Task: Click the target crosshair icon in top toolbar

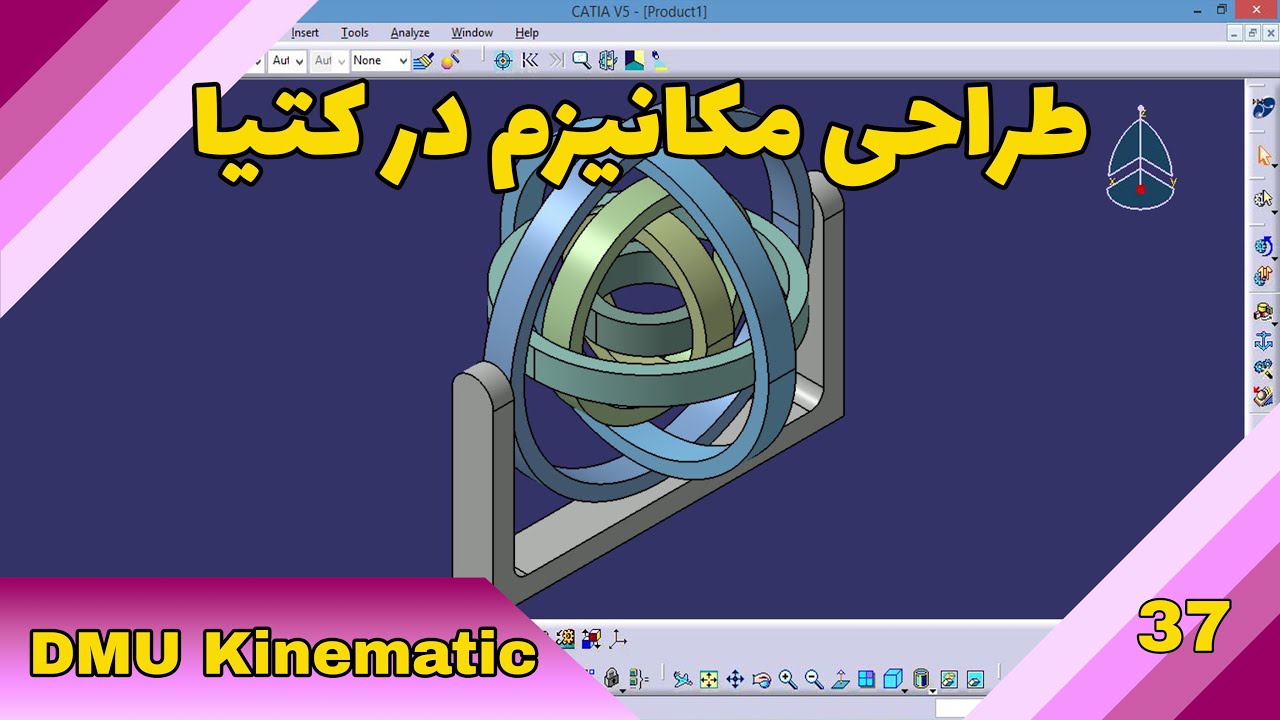Action: point(503,61)
